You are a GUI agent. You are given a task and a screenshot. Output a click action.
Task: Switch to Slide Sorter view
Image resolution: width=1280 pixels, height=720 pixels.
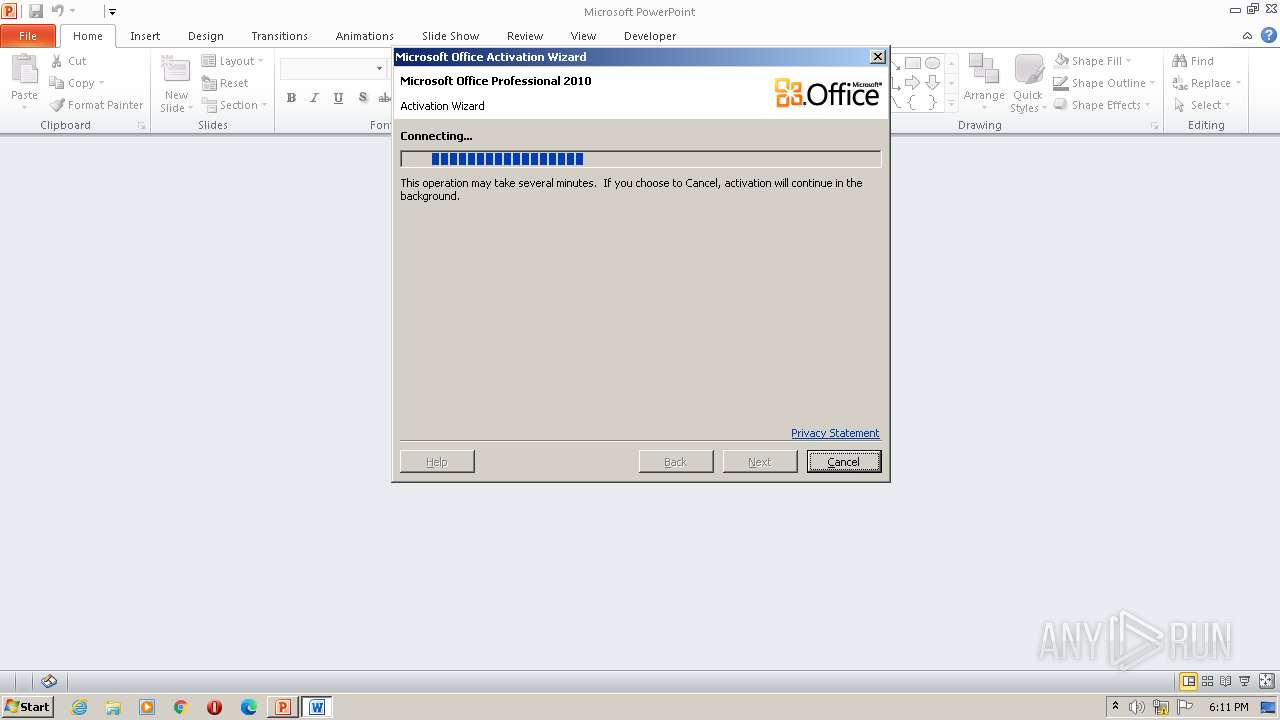pos(1209,681)
